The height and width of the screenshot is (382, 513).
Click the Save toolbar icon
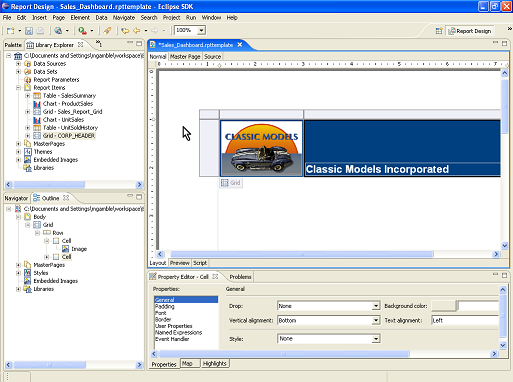[x=29, y=31]
